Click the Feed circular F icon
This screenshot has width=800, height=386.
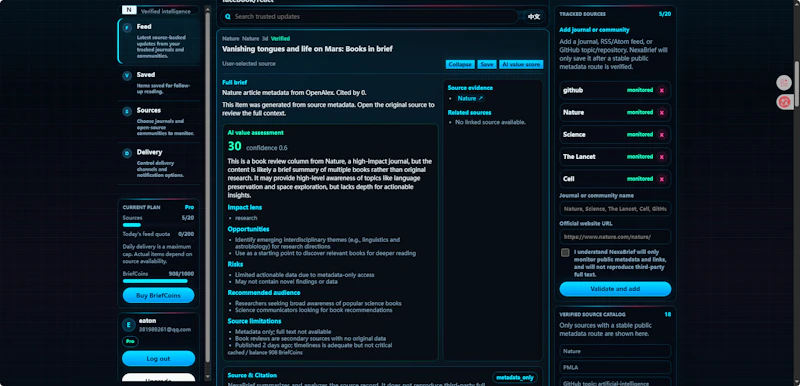click(127, 28)
